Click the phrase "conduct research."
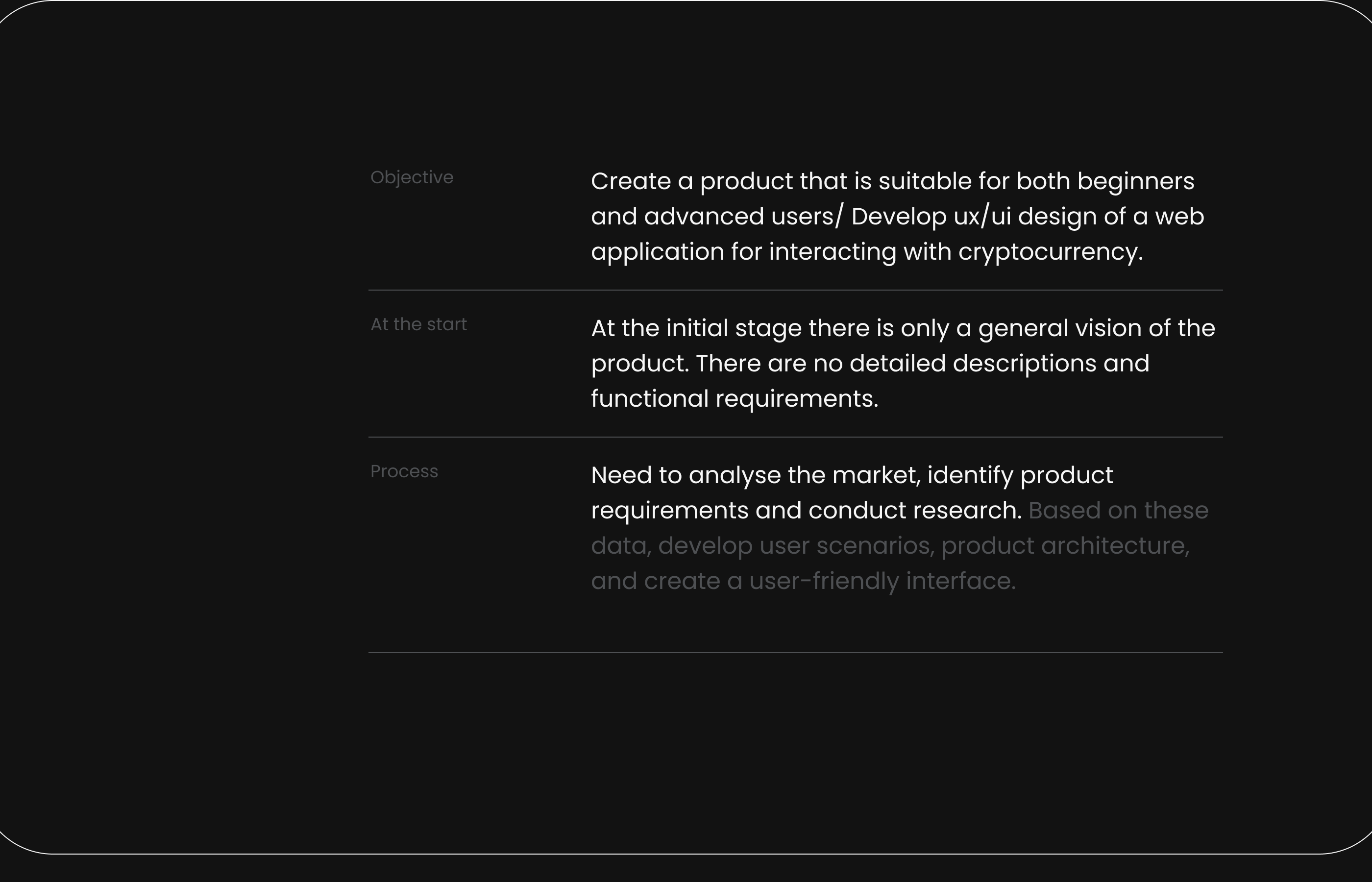1372x882 pixels. 915,511
